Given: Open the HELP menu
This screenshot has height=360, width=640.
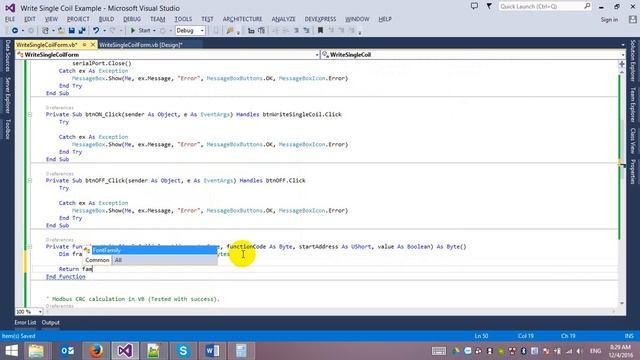Looking at the screenshot, I should point(385,19).
